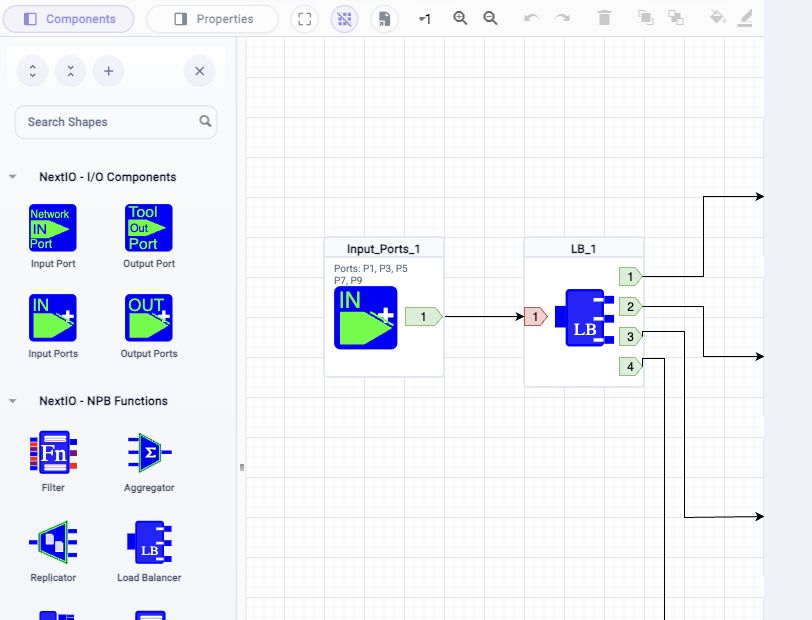Viewport: 812px width, 620px height.
Task: Close the shapes sidebar panel
Action: point(199,71)
